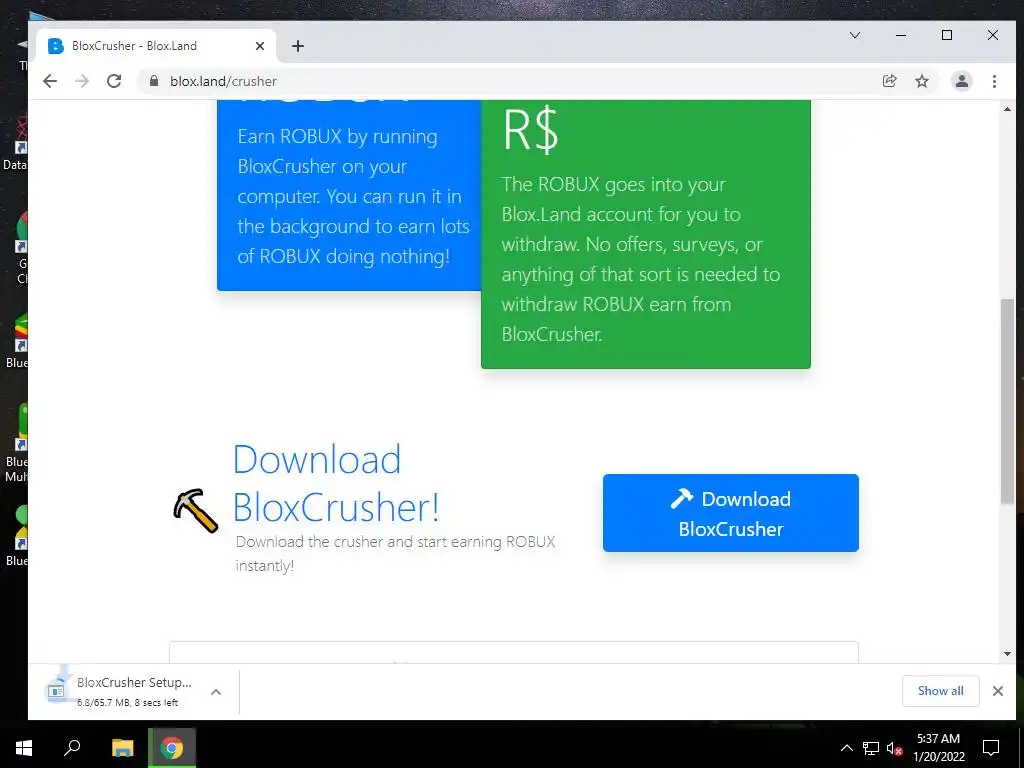Show hidden system tray icons
Screen dimensions: 1024x768
coord(846,748)
